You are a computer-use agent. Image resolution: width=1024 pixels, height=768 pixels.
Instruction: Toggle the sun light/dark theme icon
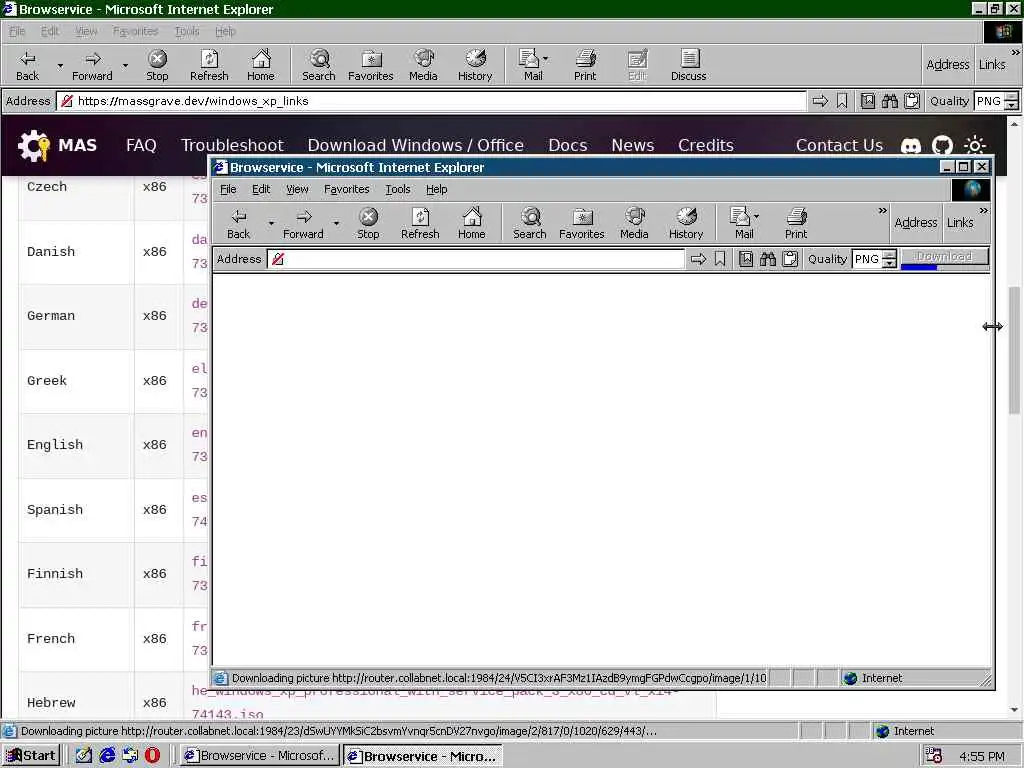pyautogui.click(x=975, y=146)
